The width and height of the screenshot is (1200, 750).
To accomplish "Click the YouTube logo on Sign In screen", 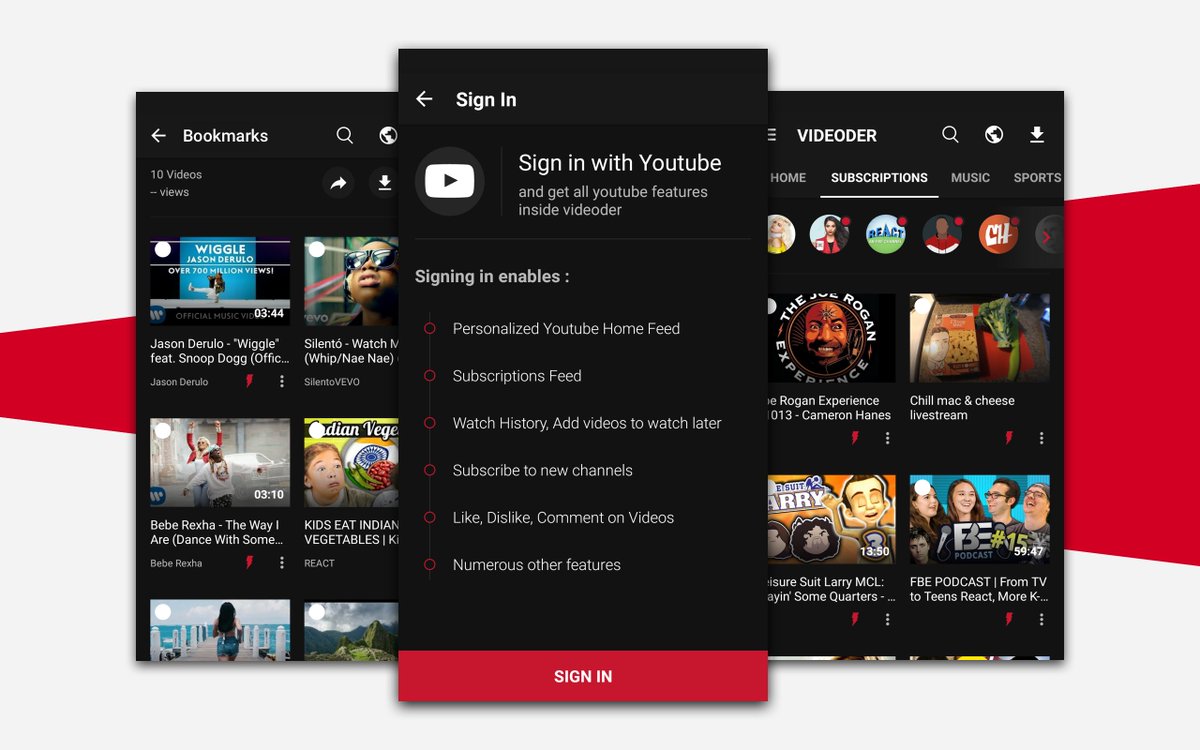I will tap(450, 181).
